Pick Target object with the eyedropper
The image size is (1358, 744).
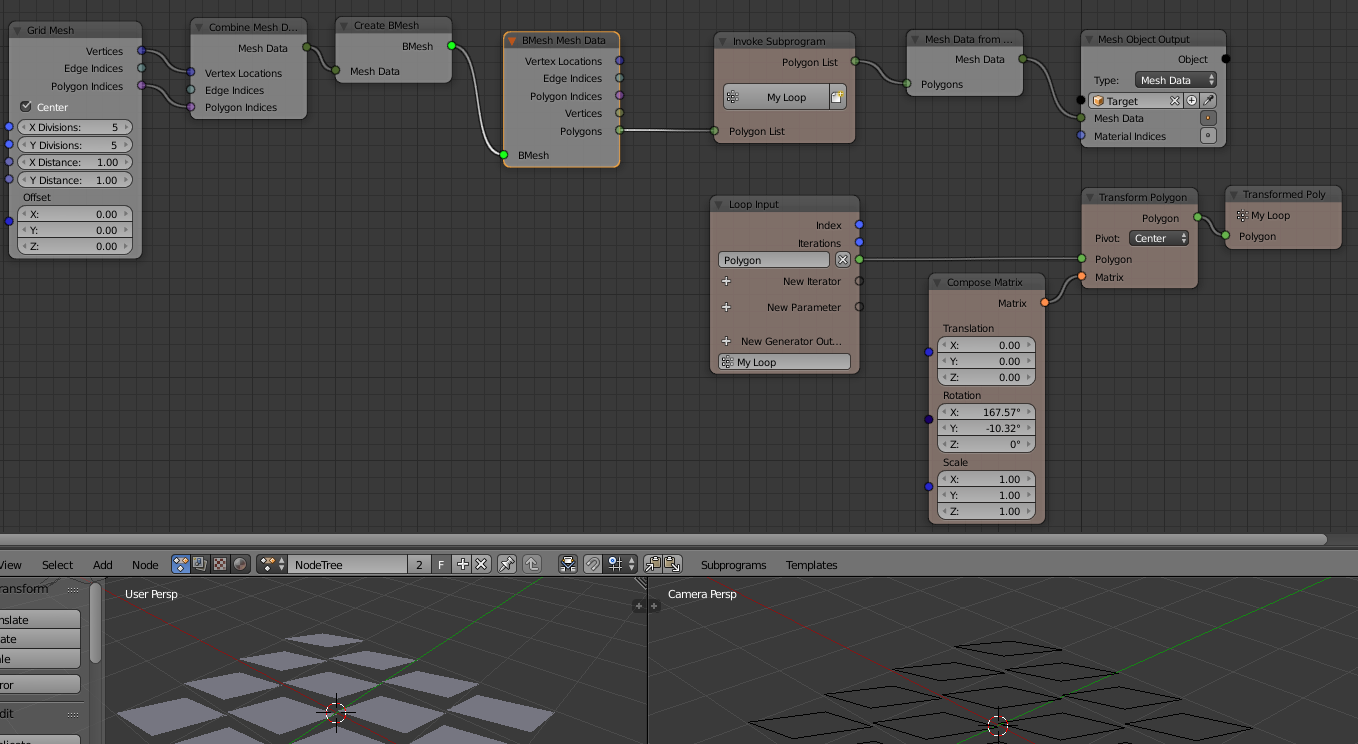click(1209, 101)
